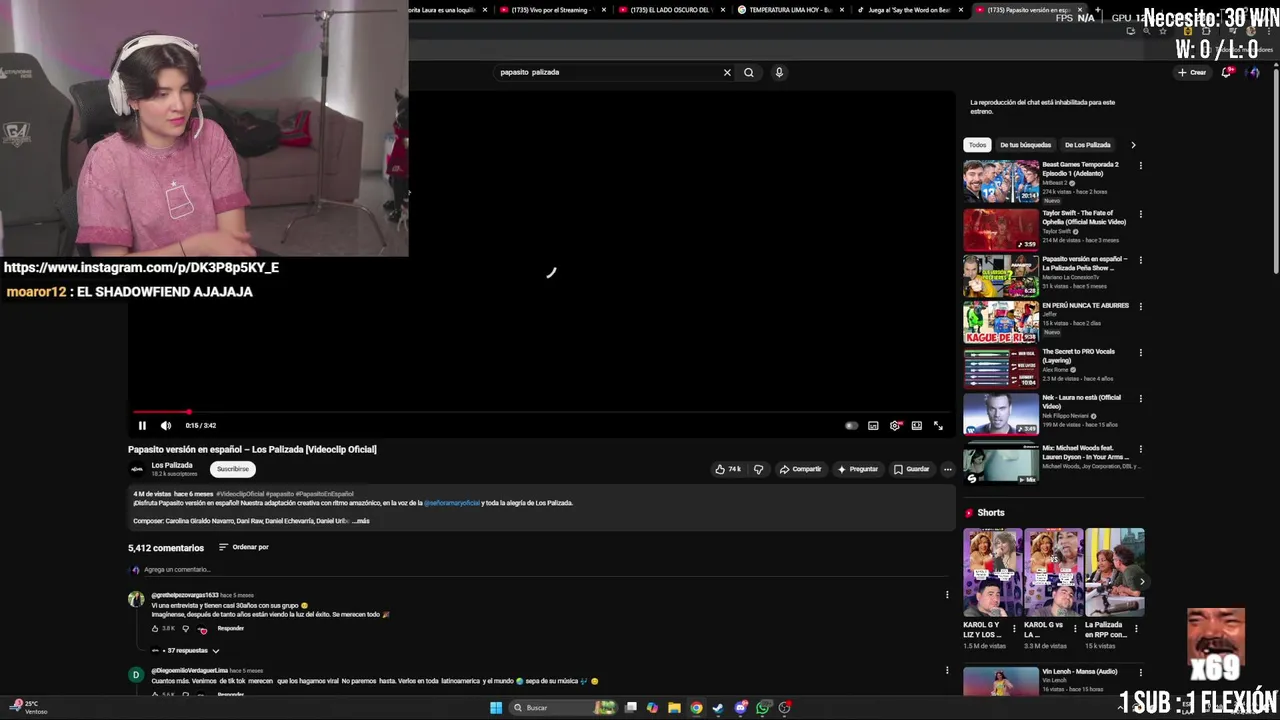Expand description with ...más
This screenshot has width=1280, height=720.
(x=360, y=521)
